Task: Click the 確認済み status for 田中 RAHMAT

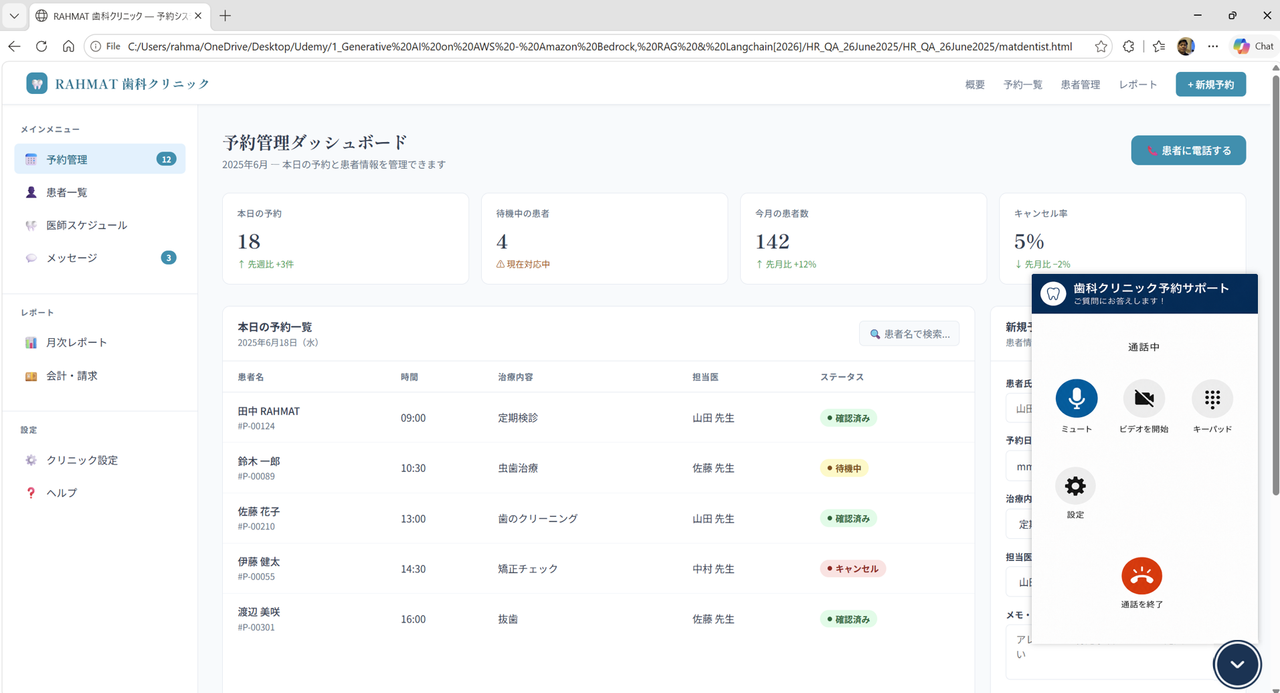Action: pyautogui.click(x=848, y=418)
